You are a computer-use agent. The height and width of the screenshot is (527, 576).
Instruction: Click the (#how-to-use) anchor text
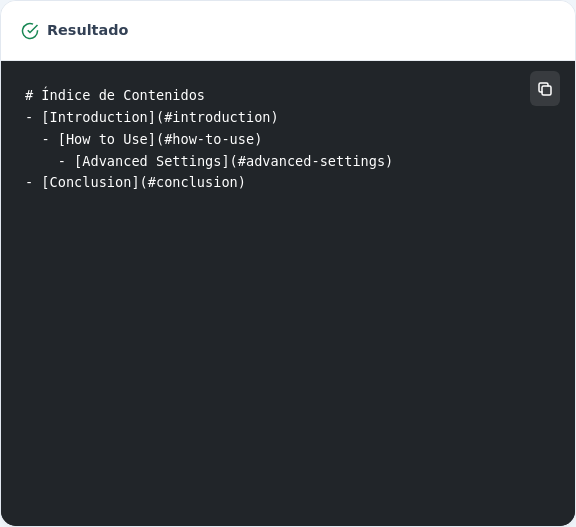(209, 139)
